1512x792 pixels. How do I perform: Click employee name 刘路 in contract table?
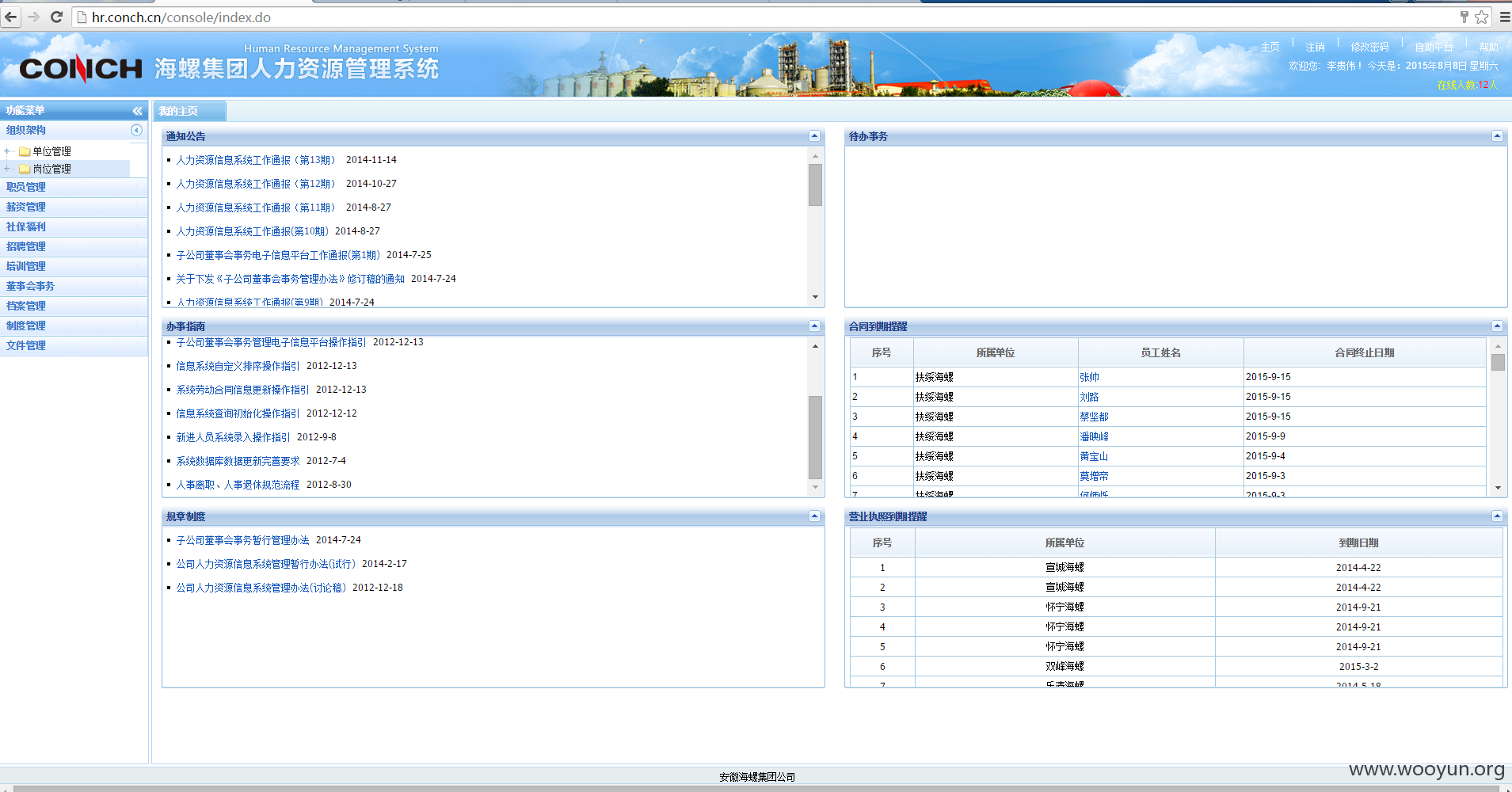tap(1089, 397)
